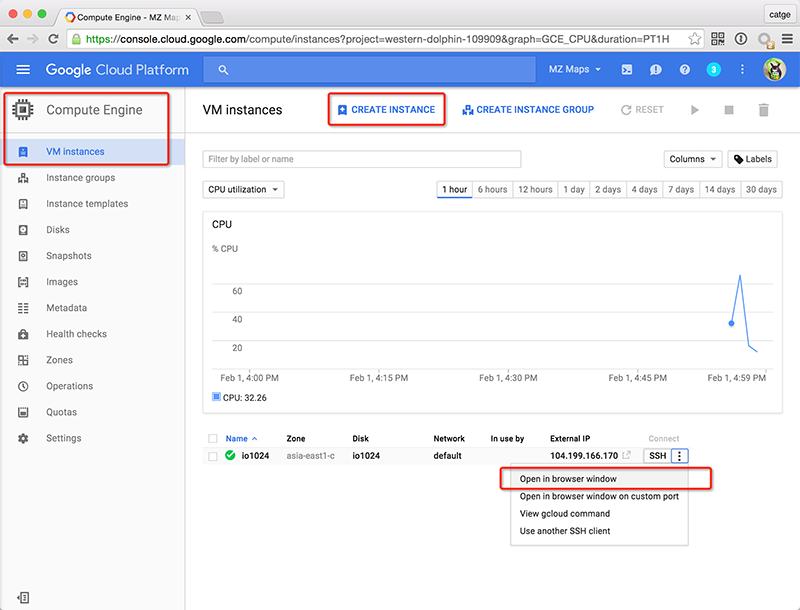Bookmark page with the star icon
This screenshot has height=610, width=800.
click(694, 39)
